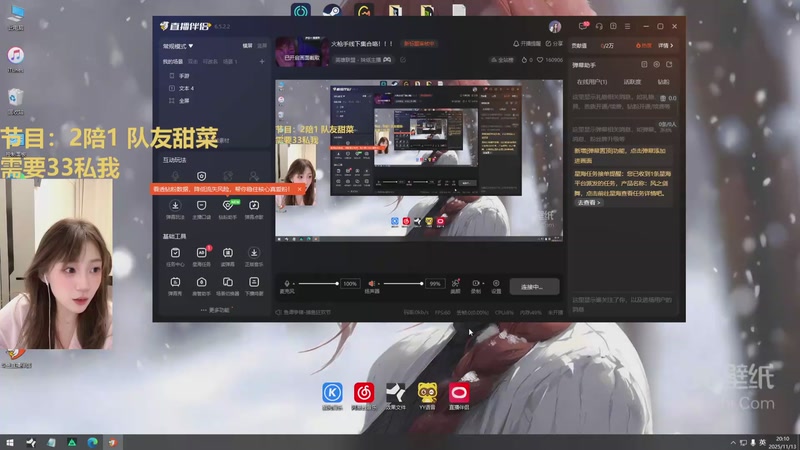The image size is (800, 450).
Task: Switch to the 钻粉 tab
Action: (663, 82)
